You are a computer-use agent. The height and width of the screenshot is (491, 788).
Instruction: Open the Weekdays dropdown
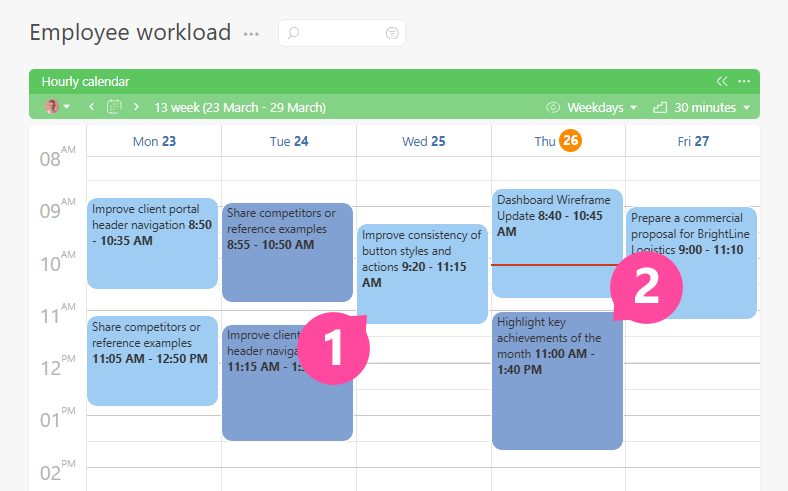tap(602, 107)
